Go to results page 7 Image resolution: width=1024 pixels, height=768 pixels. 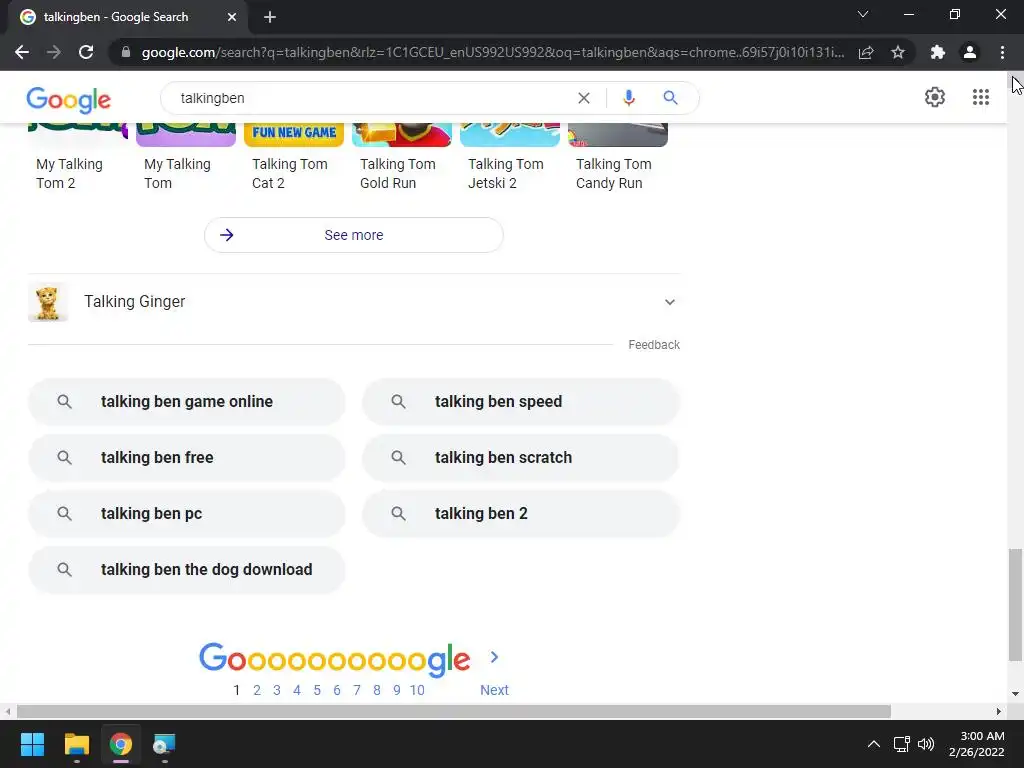[357, 690]
